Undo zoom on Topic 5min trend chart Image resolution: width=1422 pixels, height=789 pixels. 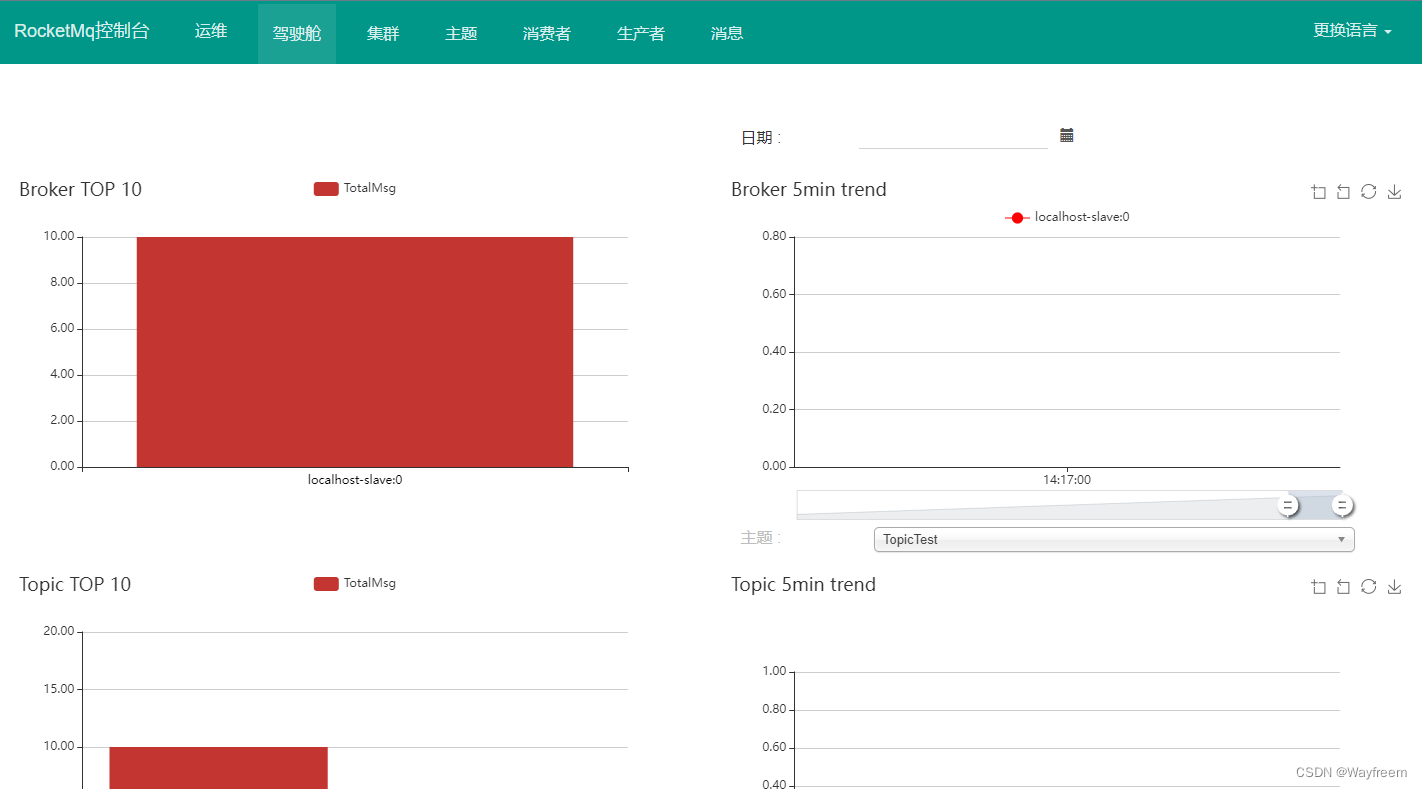(1343, 587)
